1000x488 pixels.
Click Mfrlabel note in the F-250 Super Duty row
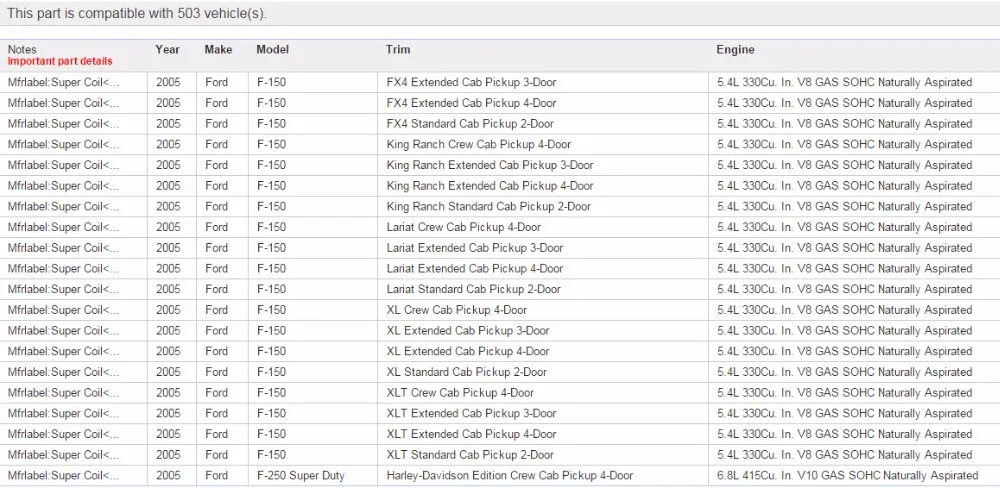[63, 476]
